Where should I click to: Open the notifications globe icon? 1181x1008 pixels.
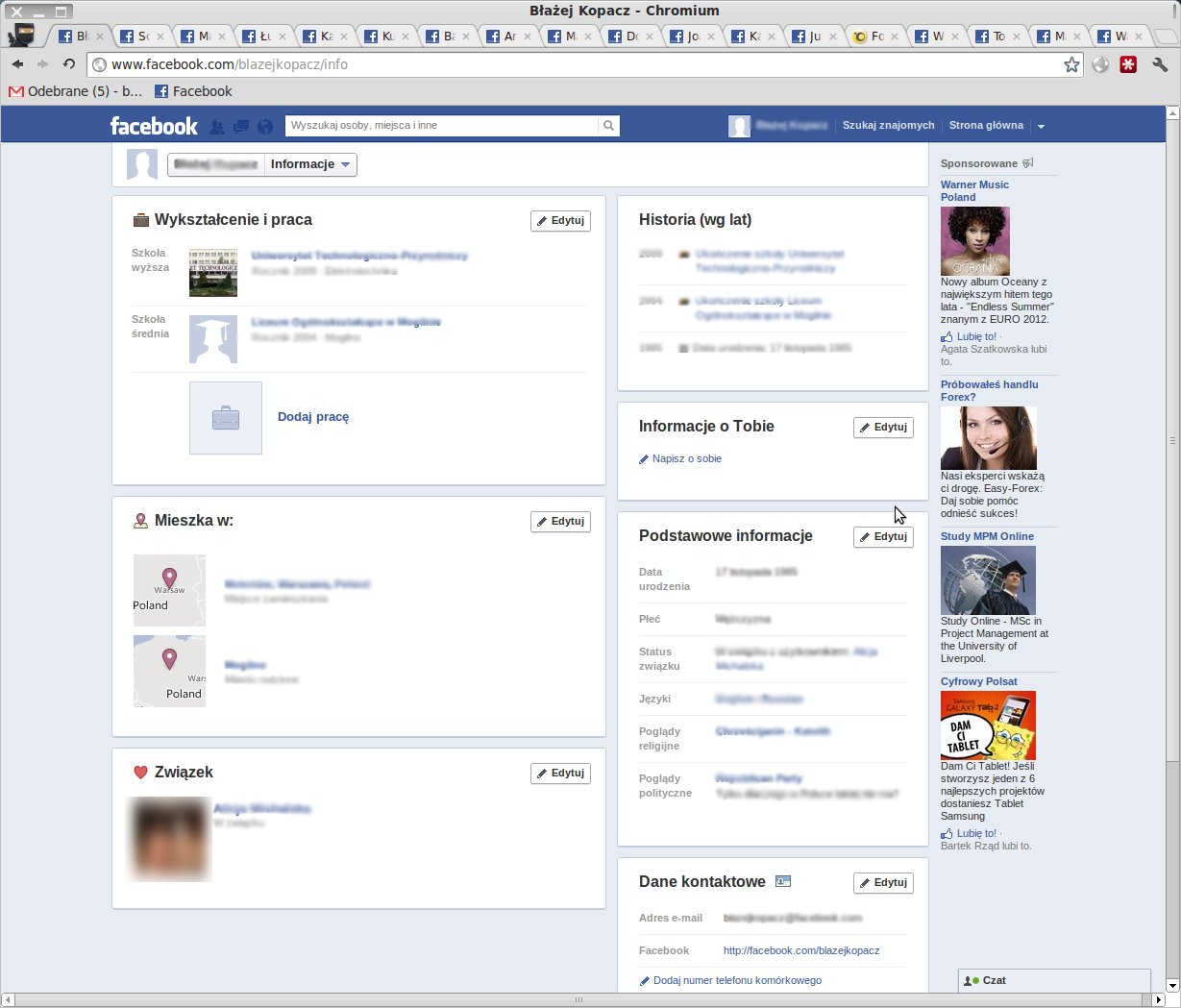point(265,126)
